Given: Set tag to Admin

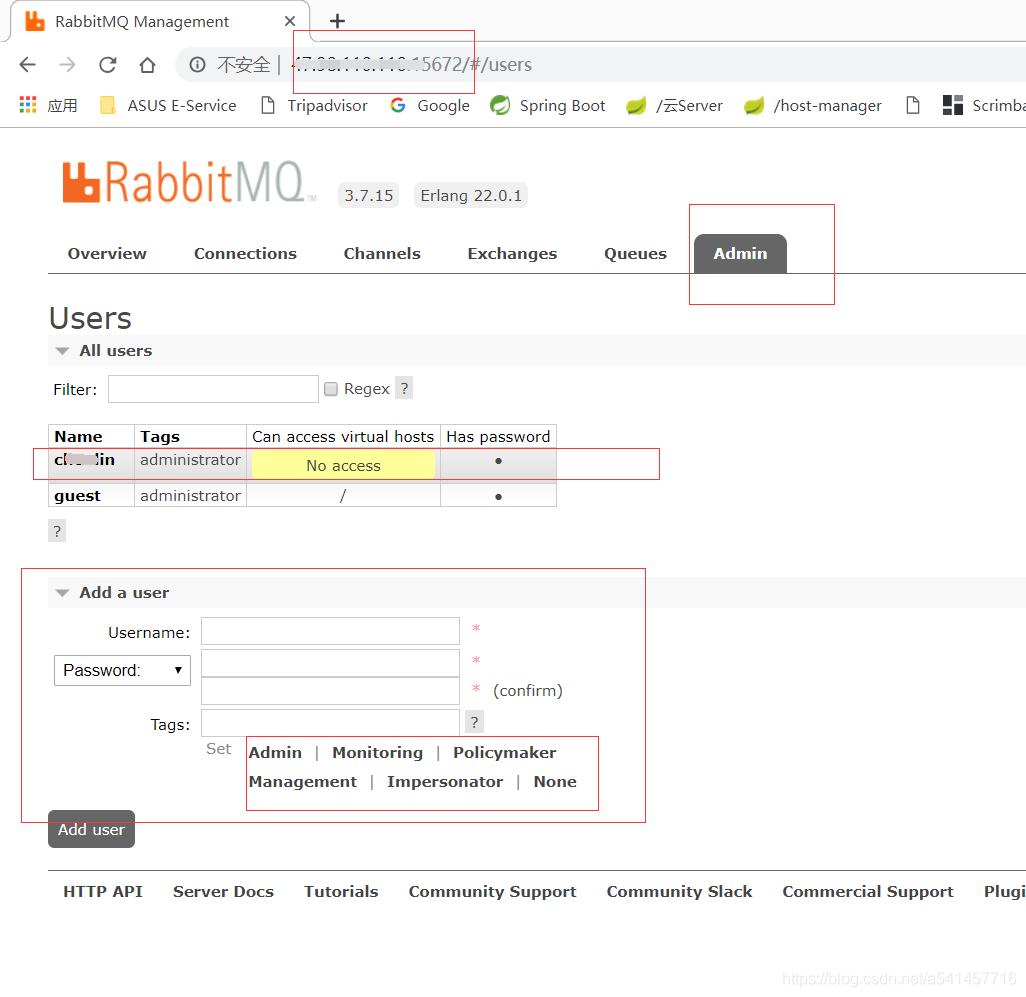Looking at the screenshot, I should [275, 753].
